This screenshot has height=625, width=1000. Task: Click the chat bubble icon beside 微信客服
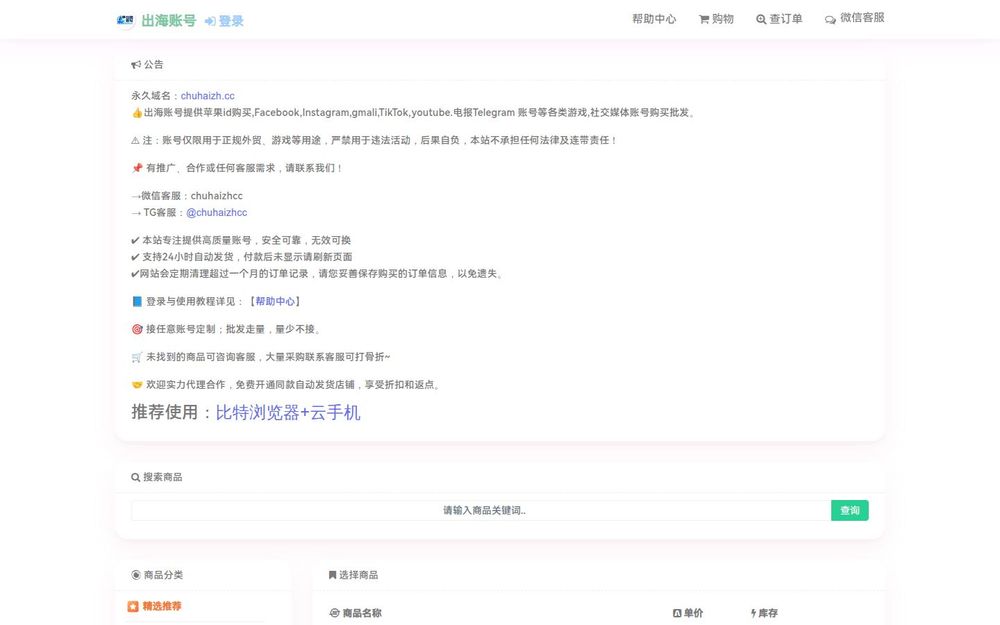coord(830,20)
